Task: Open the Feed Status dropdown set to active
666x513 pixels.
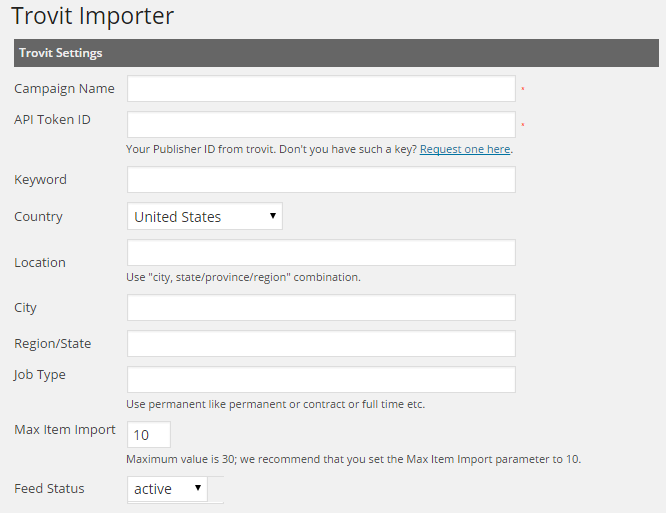Action: pyautogui.click(x=167, y=489)
